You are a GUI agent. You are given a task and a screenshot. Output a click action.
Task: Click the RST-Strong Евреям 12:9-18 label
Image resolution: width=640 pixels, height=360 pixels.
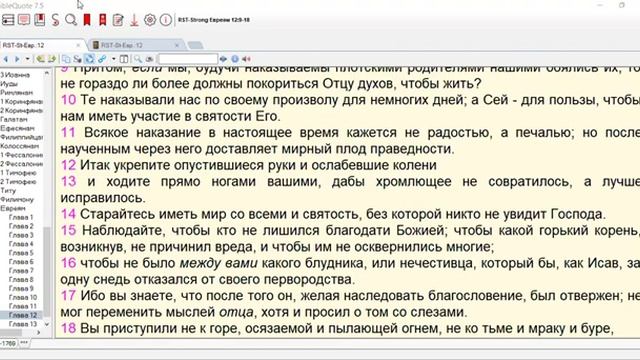pyautogui.click(x=214, y=20)
